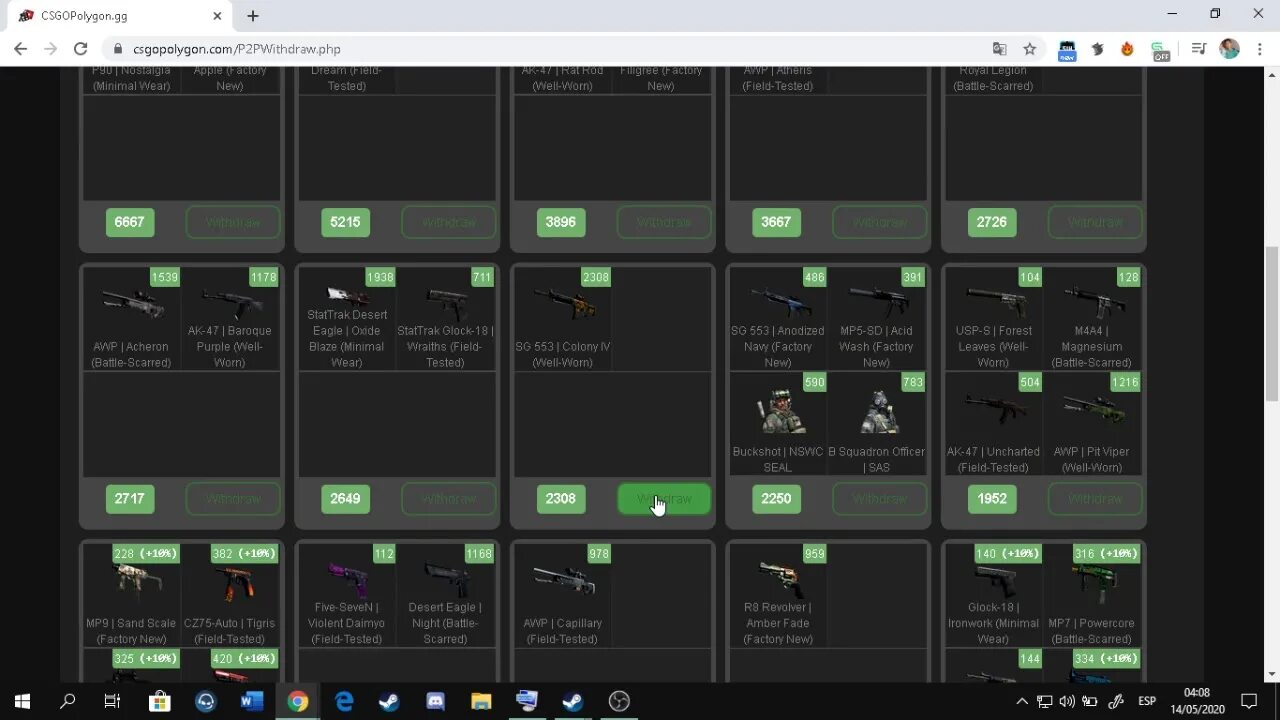Select the AWP Acheron item thumbnail

tap(131, 319)
